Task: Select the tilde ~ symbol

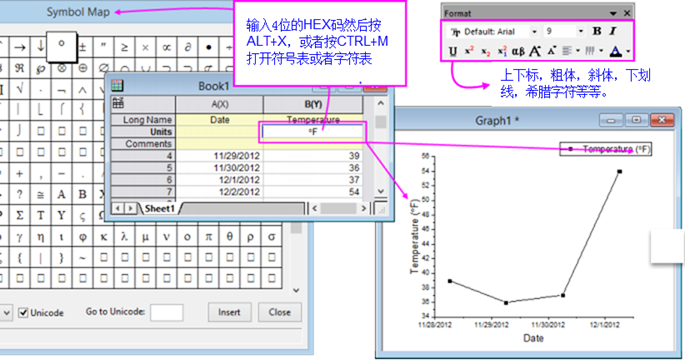Action: 83,257
